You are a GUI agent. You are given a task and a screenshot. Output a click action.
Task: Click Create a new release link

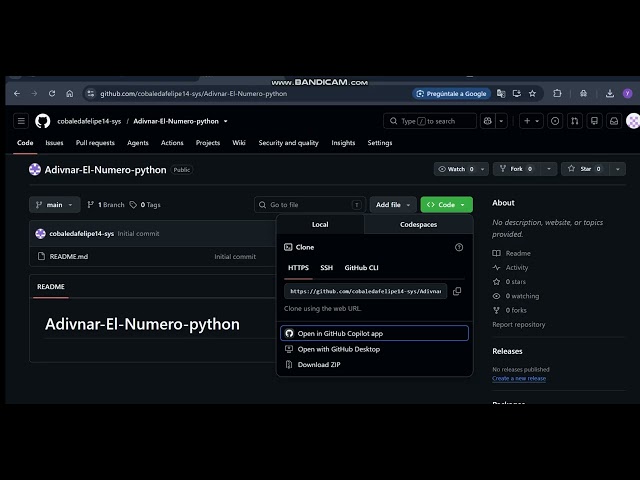[519, 378]
